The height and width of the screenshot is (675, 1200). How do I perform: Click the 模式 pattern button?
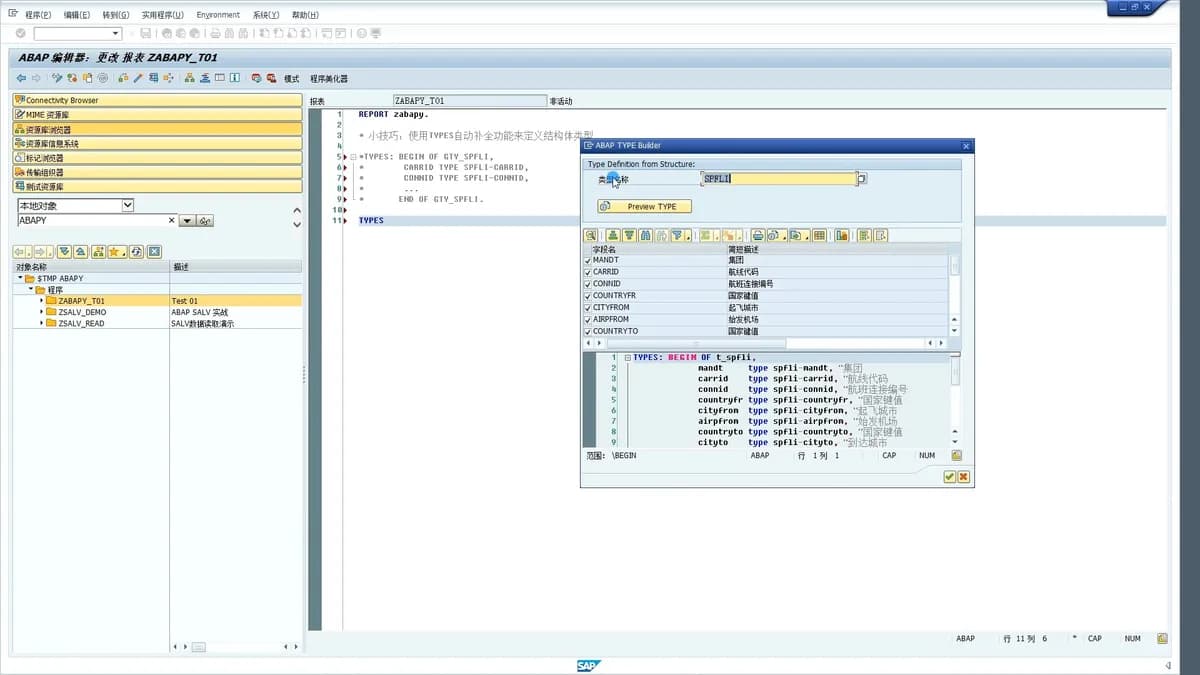coord(291,78)
